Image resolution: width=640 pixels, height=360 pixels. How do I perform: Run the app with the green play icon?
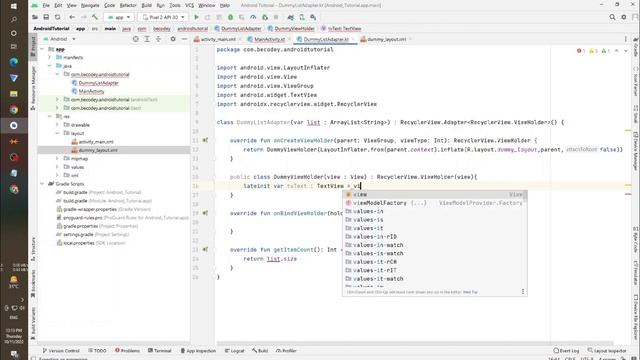pyautogui.click(x=196, y=17)
